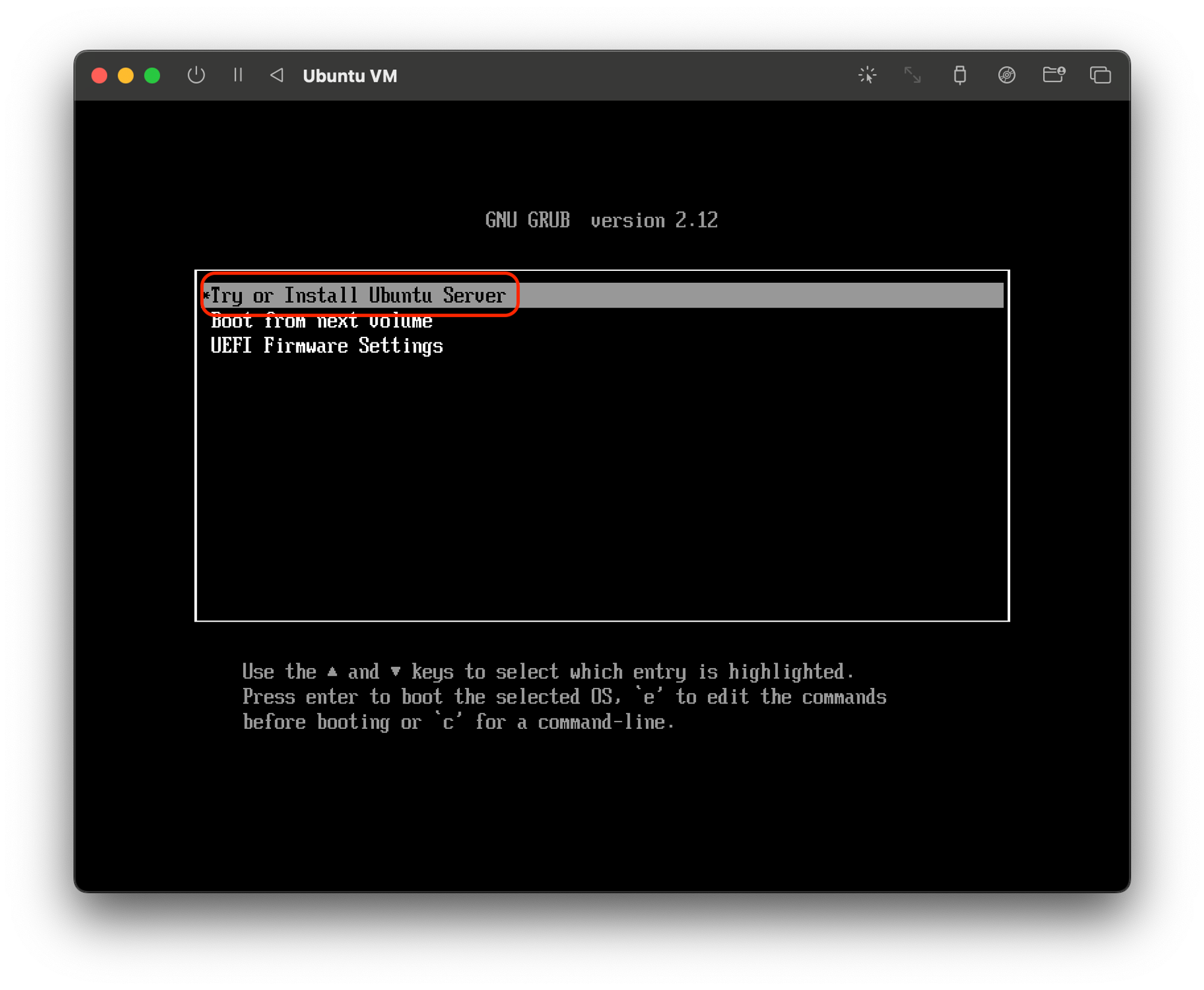Open the CD/DVD drive image icon
This screenshot has height=990, width=1204.
(1007, 75)
